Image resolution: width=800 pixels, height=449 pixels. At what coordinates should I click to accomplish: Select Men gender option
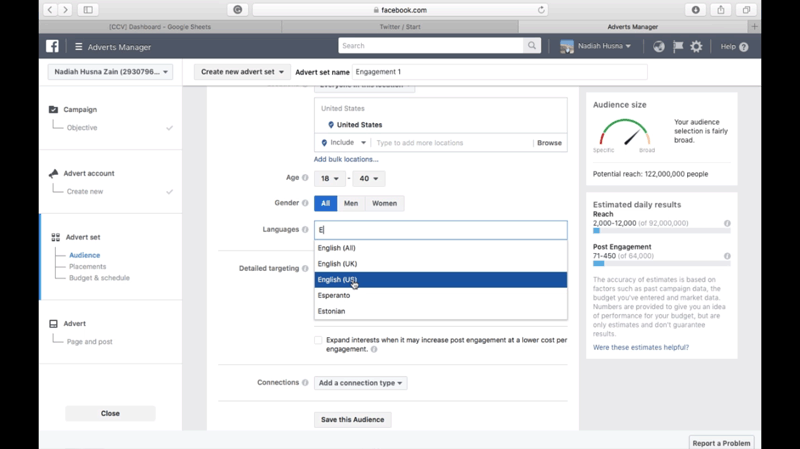pos(350,203)
